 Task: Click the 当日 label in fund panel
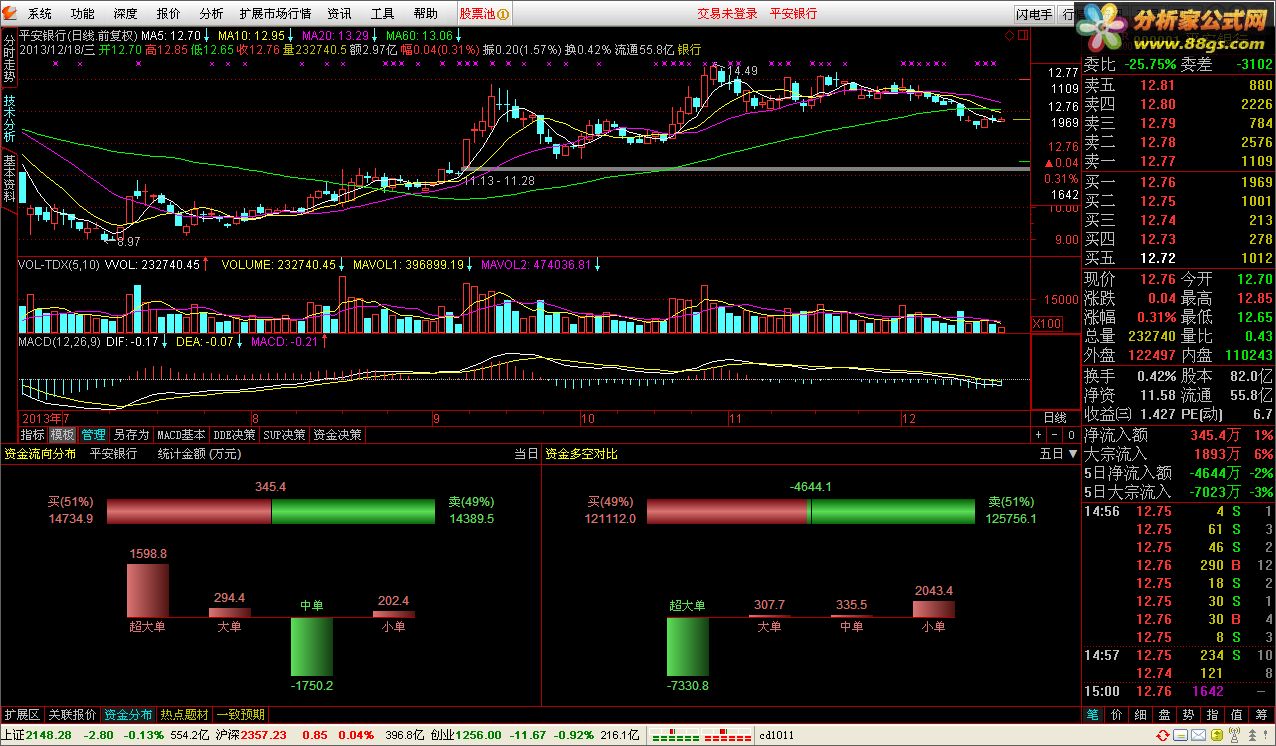526,454
